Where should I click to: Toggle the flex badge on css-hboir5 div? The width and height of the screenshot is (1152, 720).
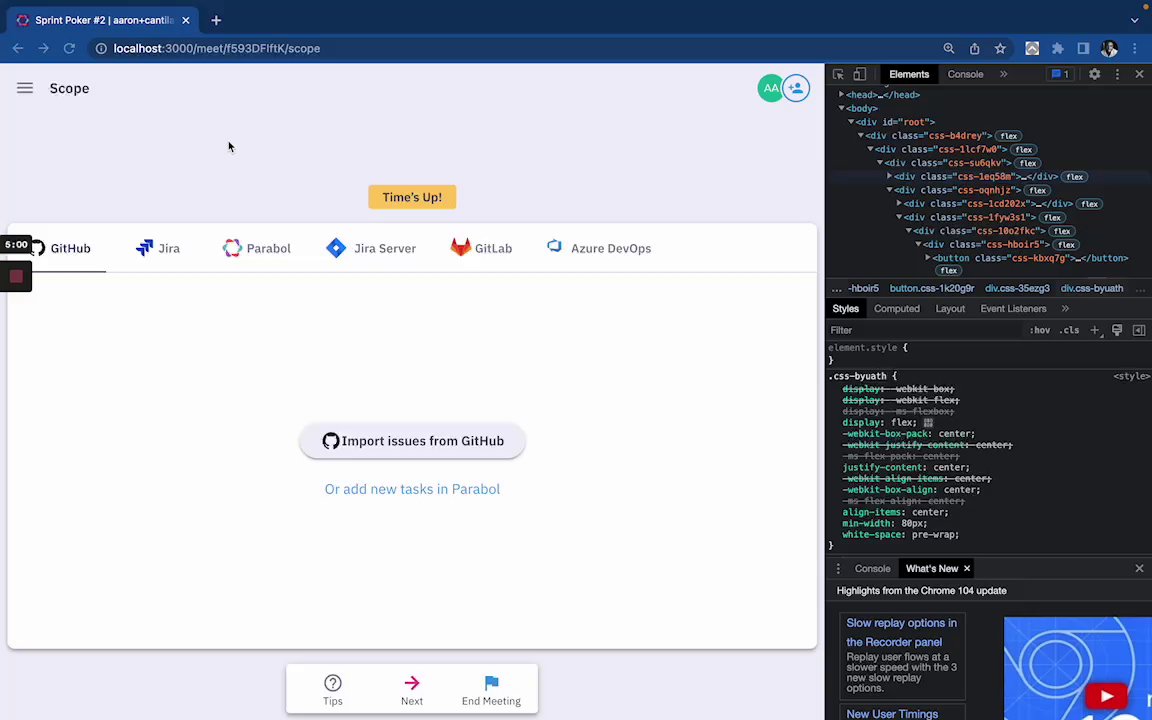pos(1066,245)
